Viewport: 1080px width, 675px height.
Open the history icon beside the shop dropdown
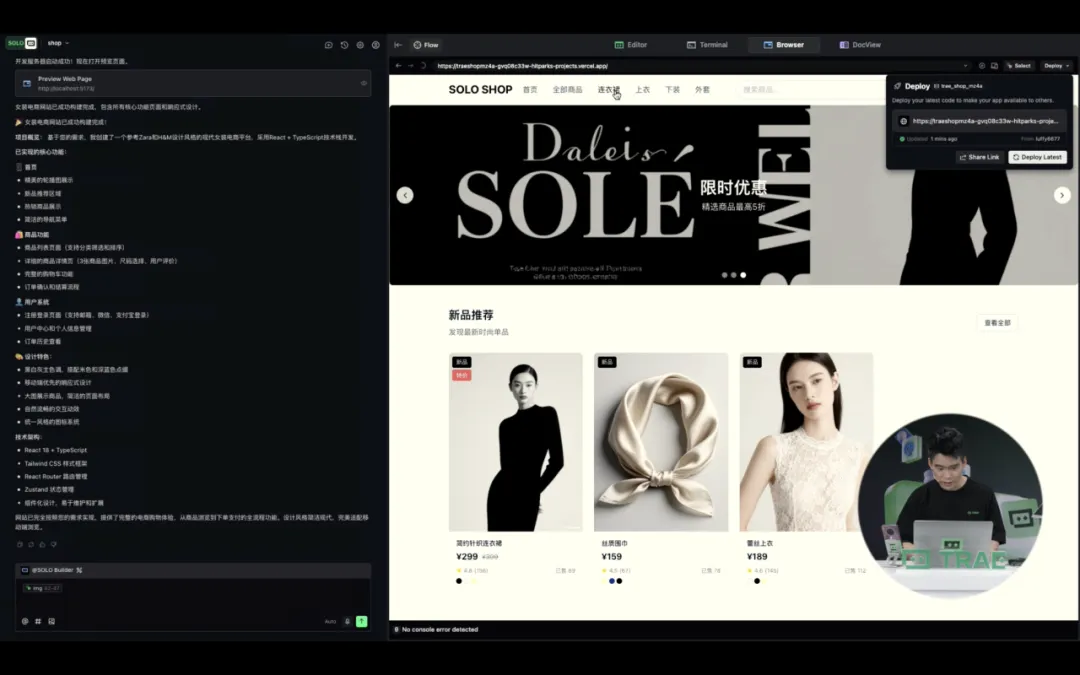click(x=344, y=45)
